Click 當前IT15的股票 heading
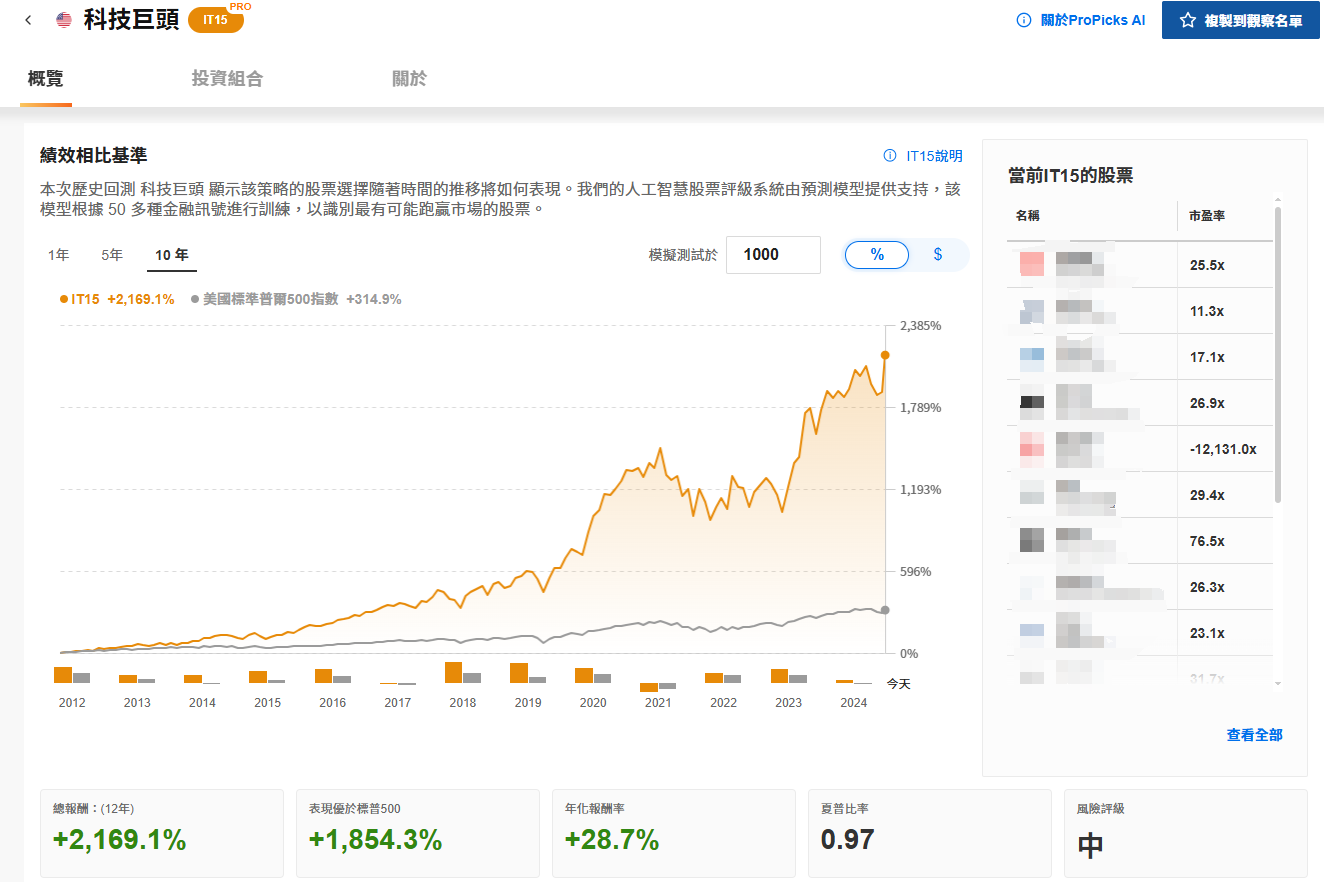Viewport: 1324px width, 882px height. tap(1070, 176)
